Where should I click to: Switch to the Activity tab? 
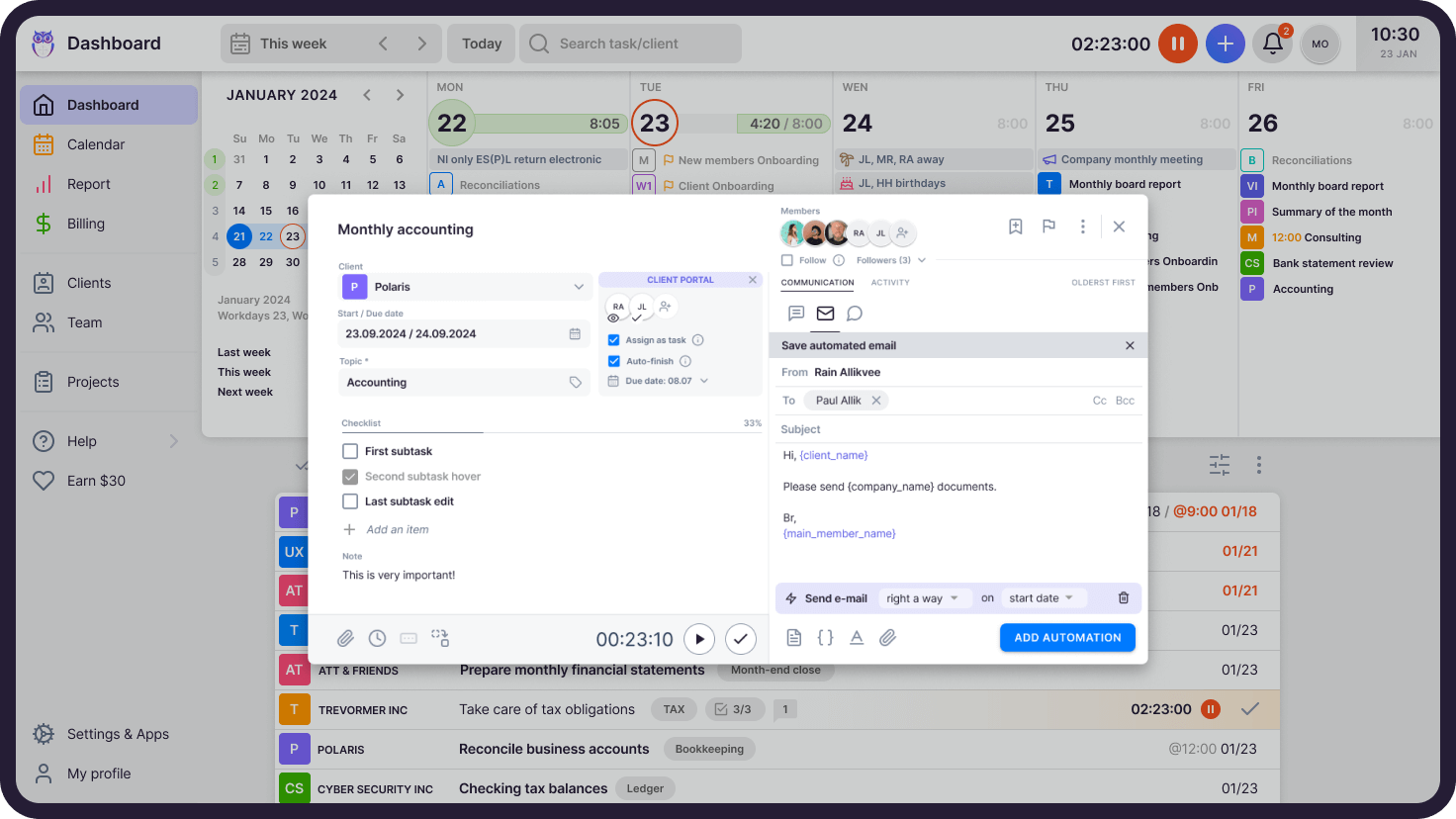coord(890,283)
